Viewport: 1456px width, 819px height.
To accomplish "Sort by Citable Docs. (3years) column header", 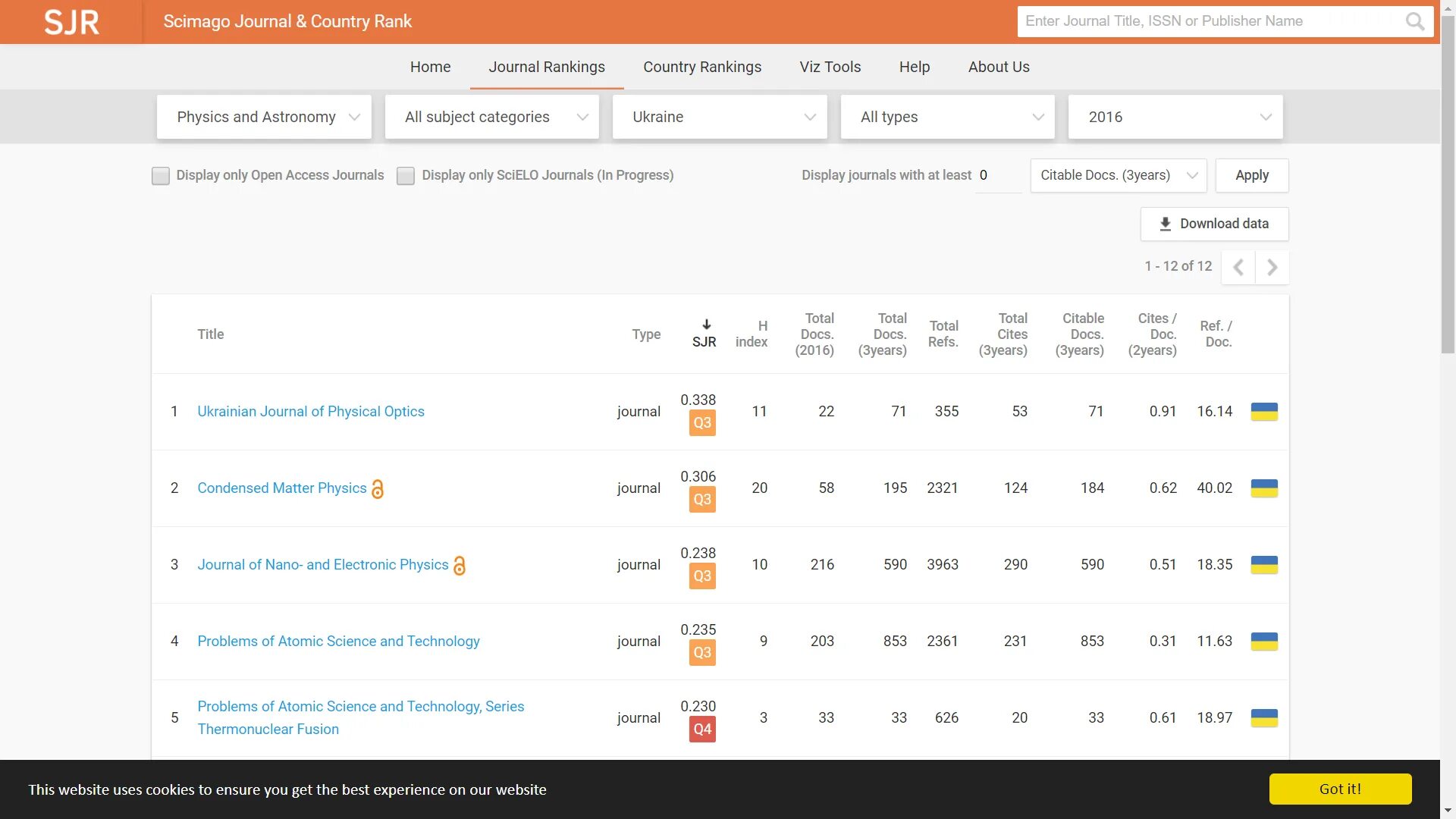I will (x=1080, y=334).
